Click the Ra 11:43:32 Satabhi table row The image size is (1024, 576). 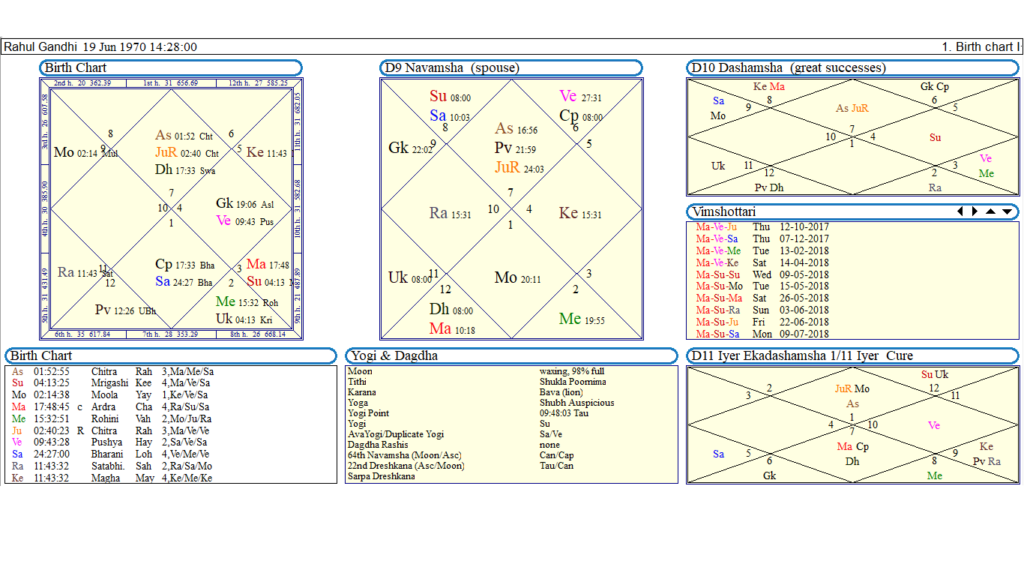point(113,466)
